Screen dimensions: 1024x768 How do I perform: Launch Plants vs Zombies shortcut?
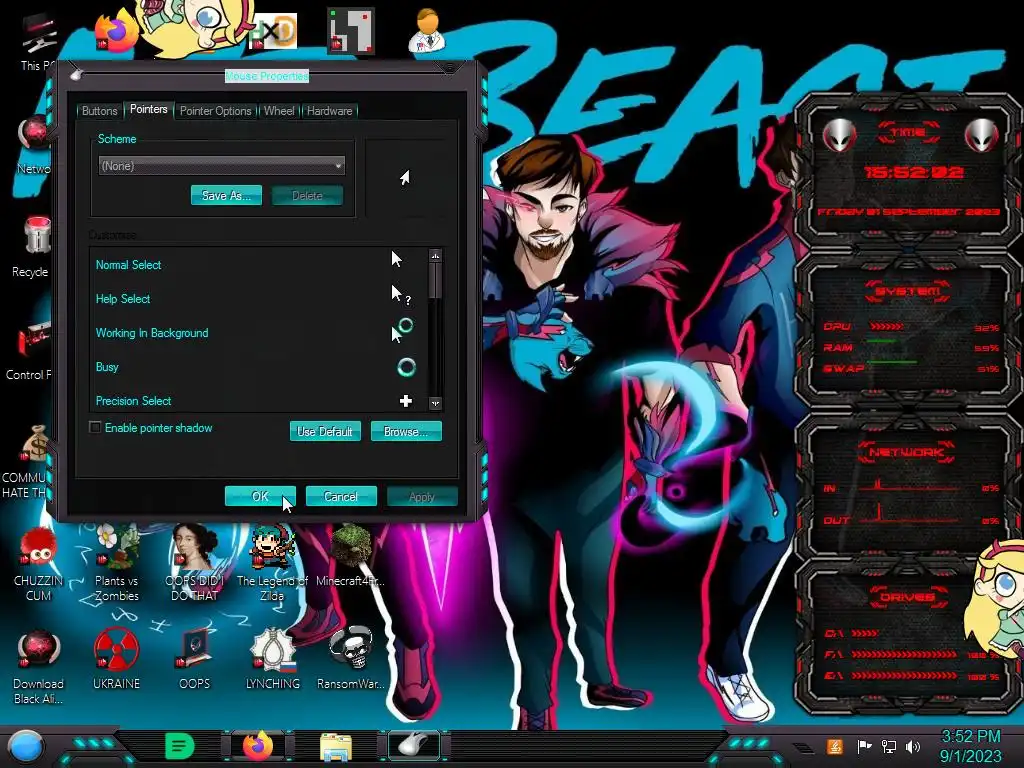[x=116, y=564]
